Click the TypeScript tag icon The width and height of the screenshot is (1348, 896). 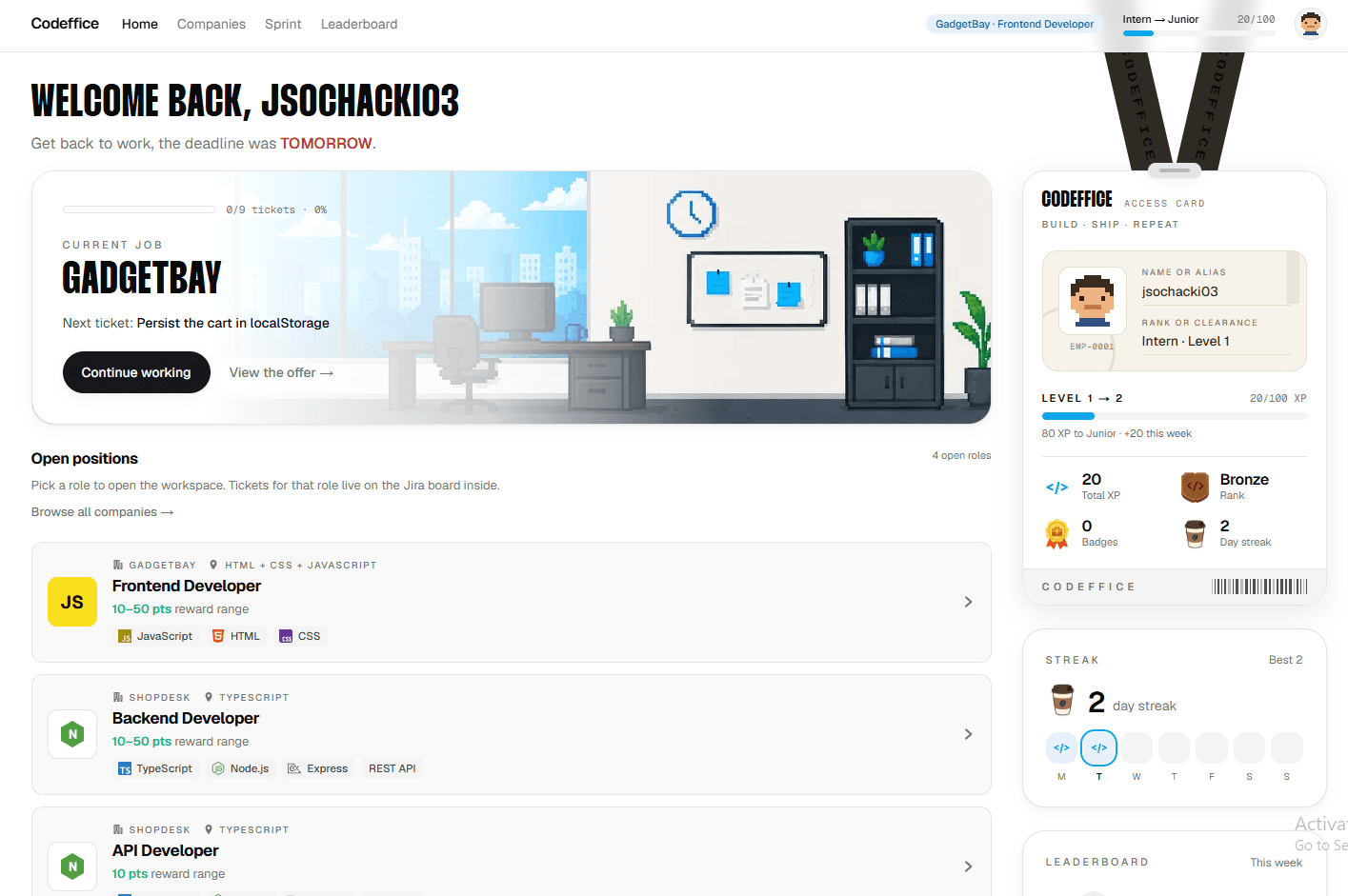point(125,768)
